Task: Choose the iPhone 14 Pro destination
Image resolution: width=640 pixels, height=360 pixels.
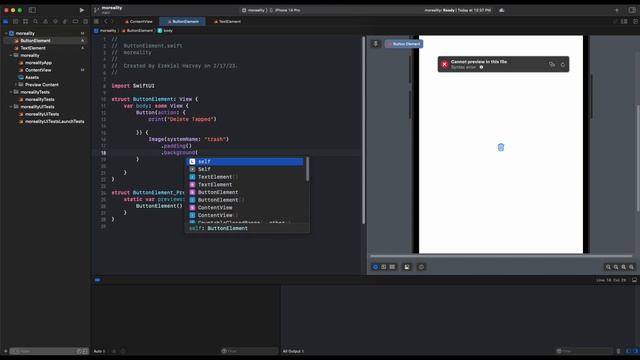Action: point(285,10)
